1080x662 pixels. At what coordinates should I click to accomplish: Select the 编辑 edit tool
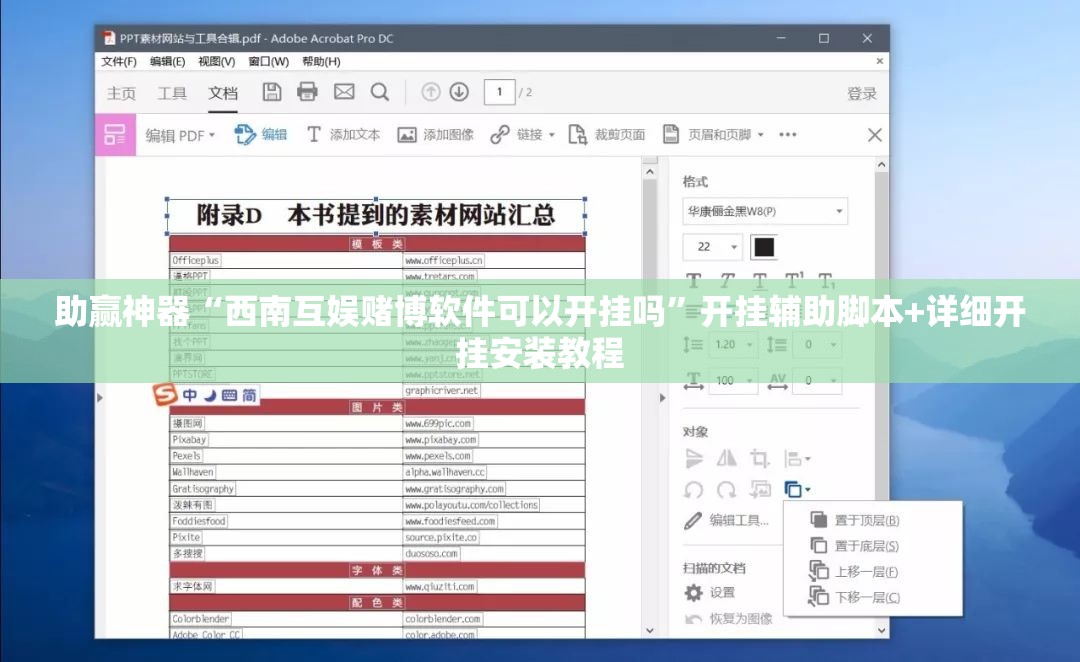[260, 134]
